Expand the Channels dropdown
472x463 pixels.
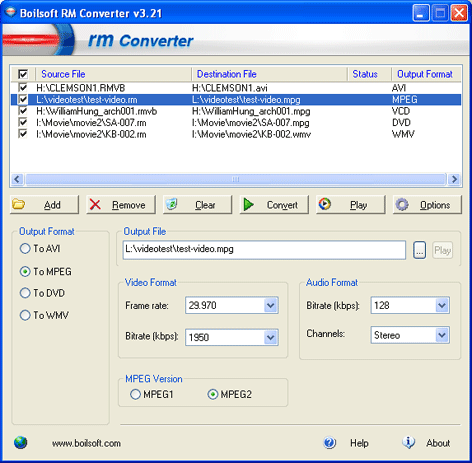click(x=442, y=335)
